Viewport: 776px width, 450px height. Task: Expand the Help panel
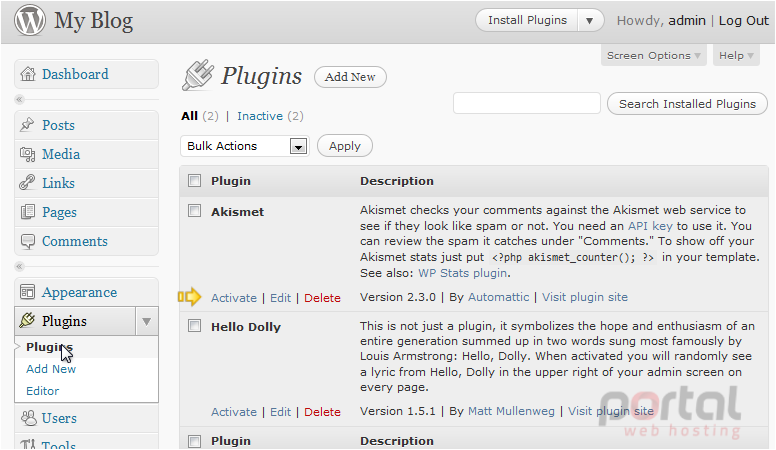coord(736,55)
